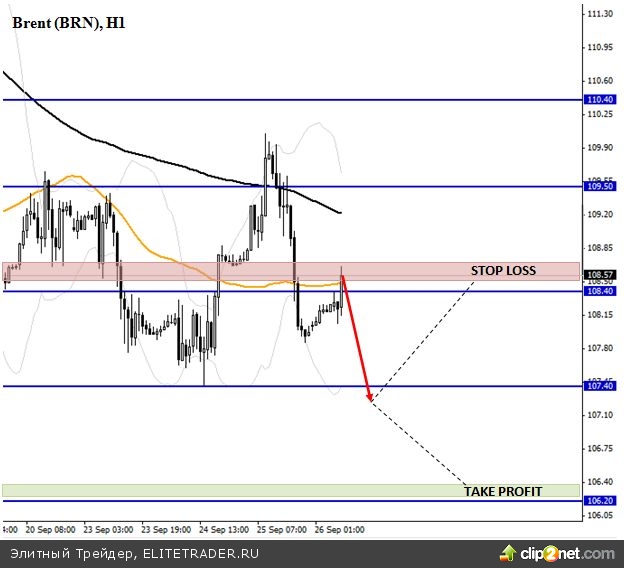Click the 23 Sep 19:00 time label
624x568 pixels.
coord(167,527)
